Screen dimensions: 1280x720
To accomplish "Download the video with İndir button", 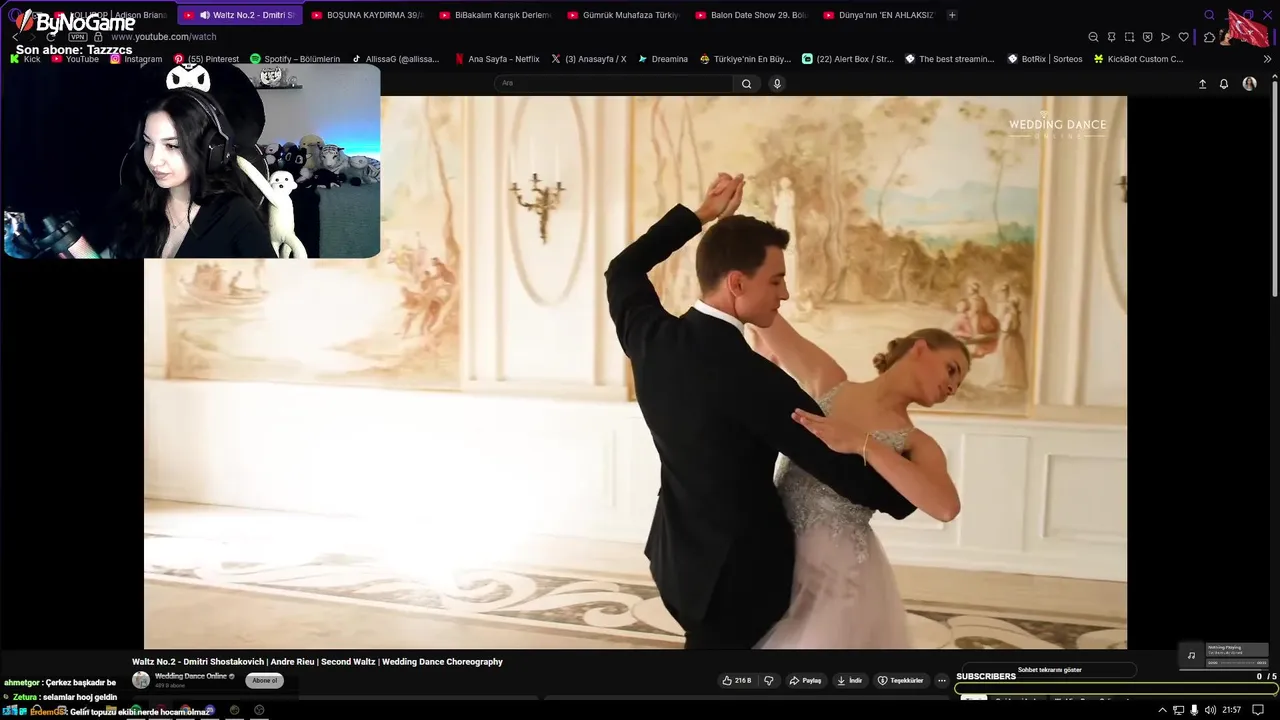I will [849, 681].
